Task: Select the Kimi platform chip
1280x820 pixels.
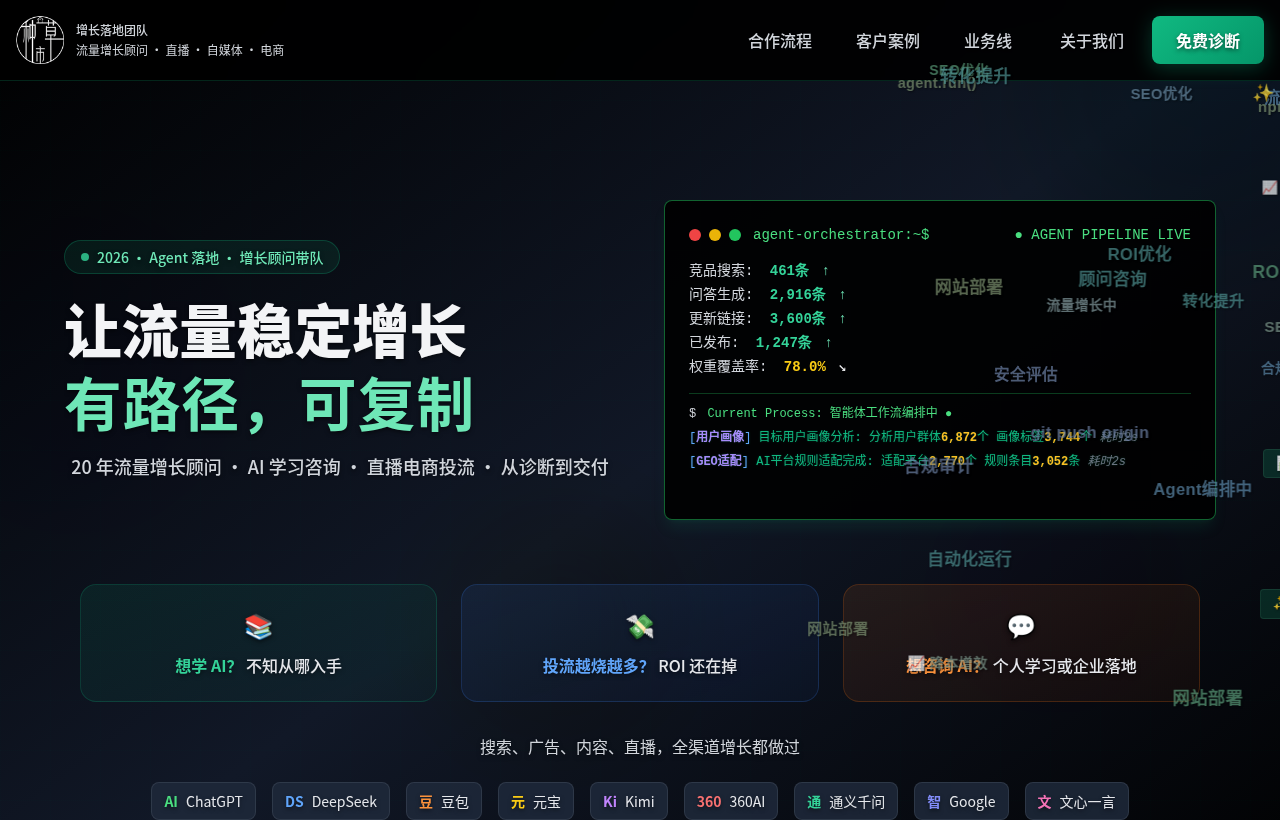Action: (x=629, y=801)
